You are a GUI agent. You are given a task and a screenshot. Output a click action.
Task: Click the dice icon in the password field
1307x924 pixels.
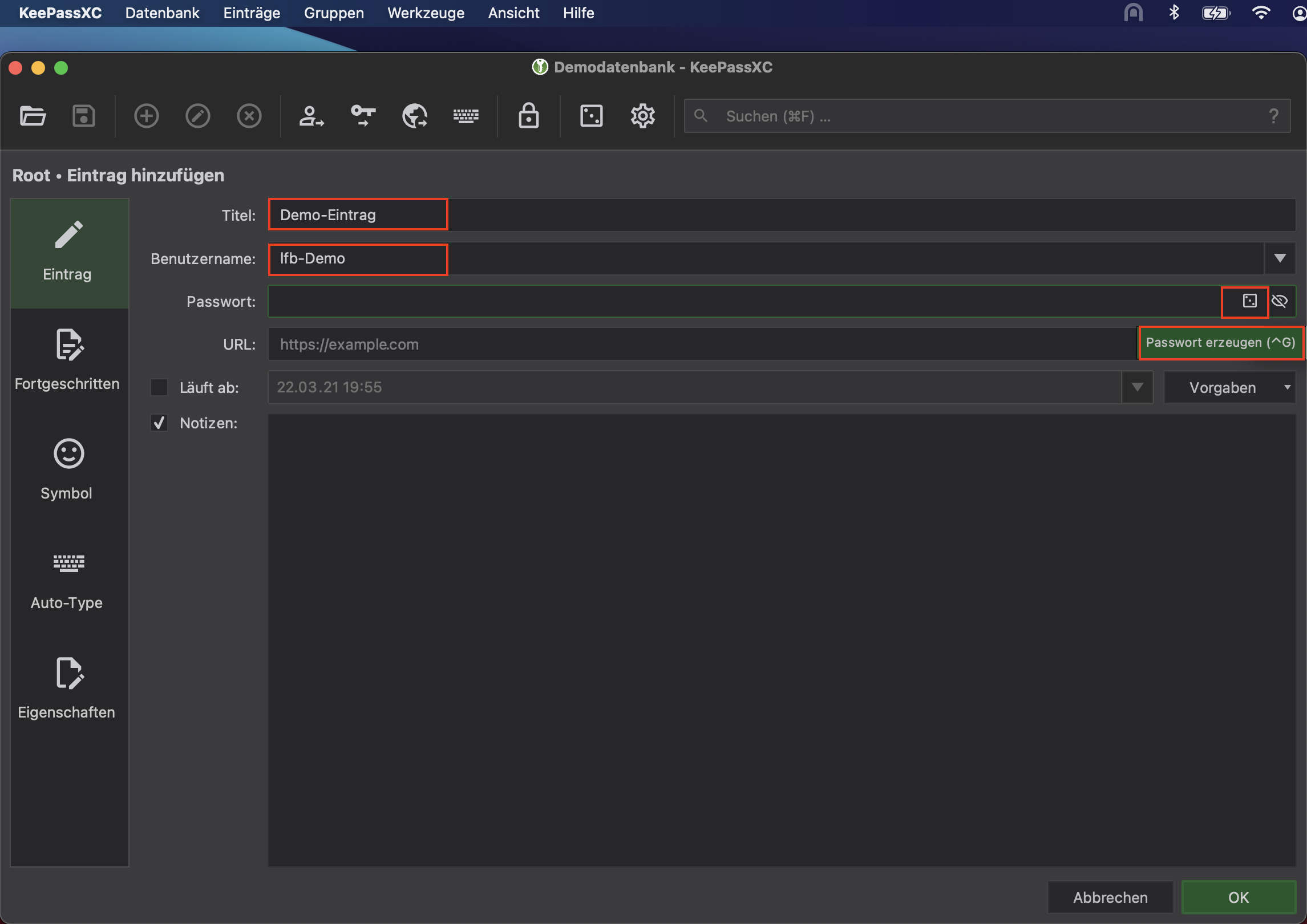click(1249, 301)
